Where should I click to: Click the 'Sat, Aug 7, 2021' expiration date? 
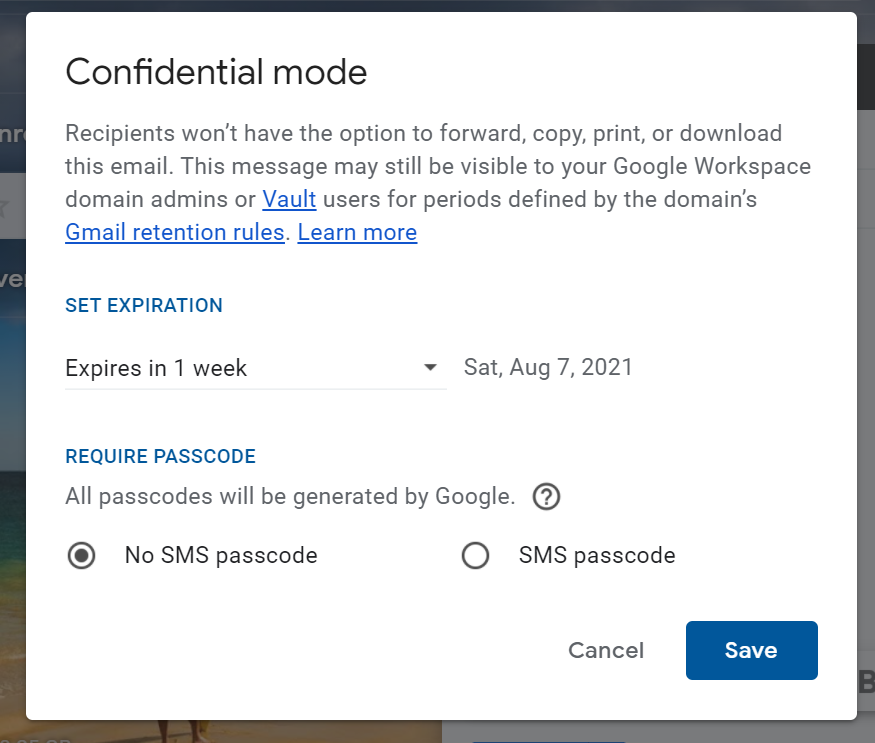coord(548,367)
